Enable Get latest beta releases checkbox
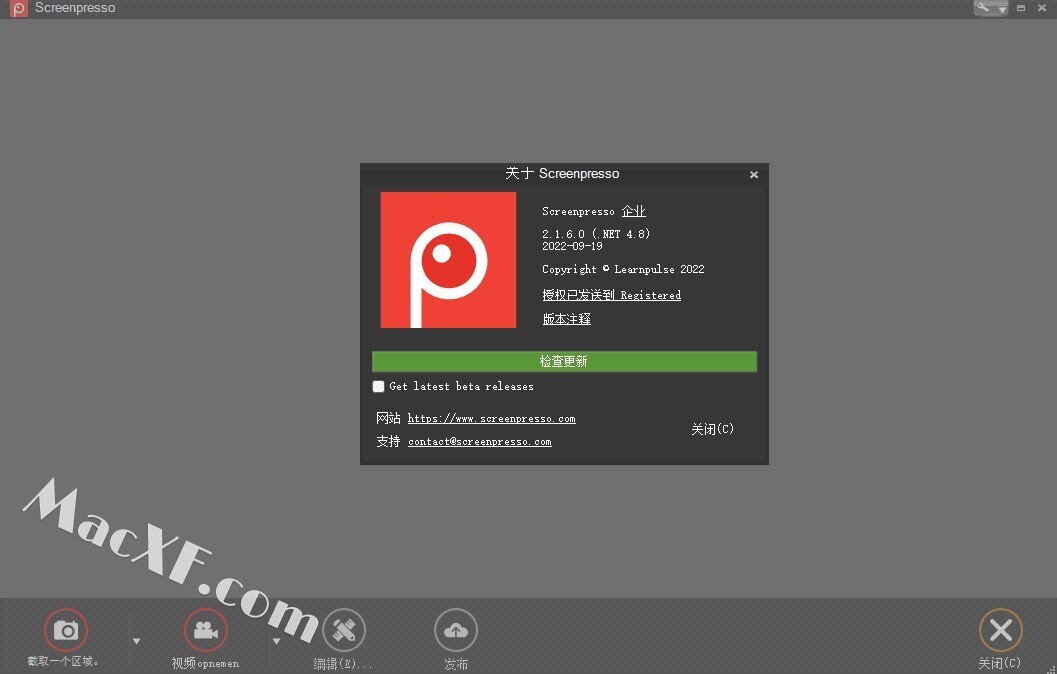Image resolution: width=1057 pixels, height=674 pixels. point(379,386)
